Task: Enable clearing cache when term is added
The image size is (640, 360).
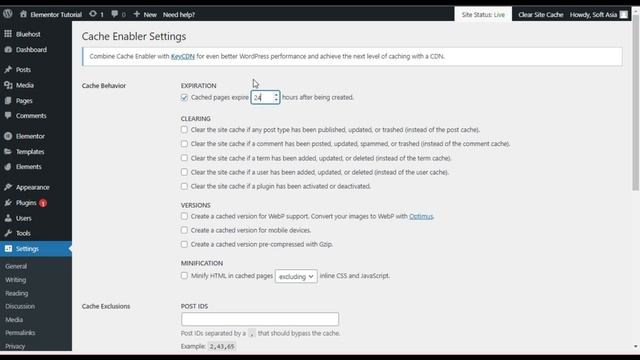Action: pos(184,158)
